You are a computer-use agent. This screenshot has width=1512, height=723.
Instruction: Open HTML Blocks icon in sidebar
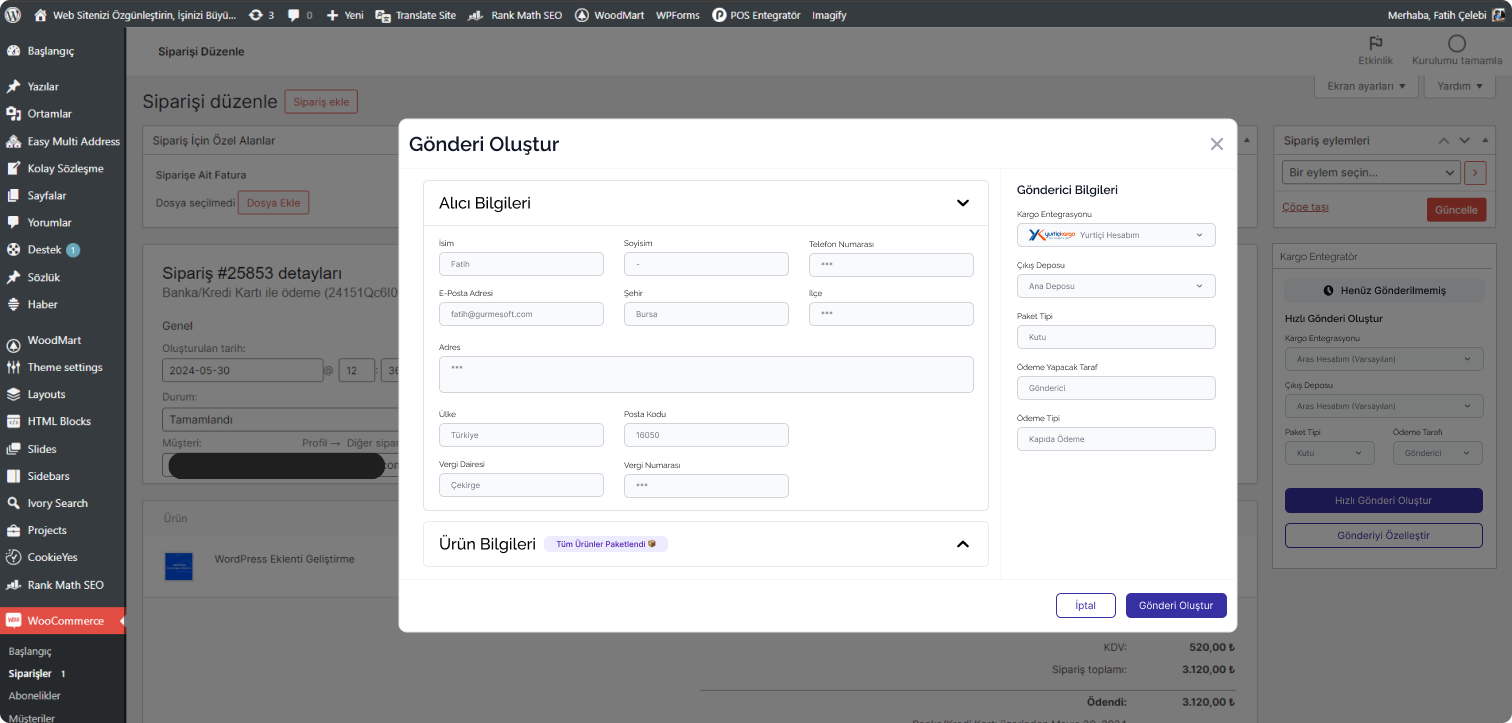tap(14, 421)
